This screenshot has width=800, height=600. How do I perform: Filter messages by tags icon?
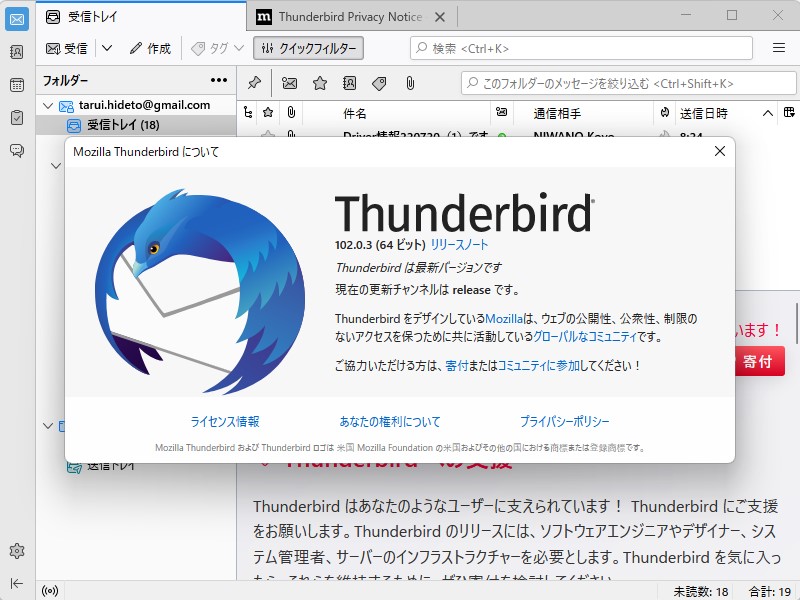[x=380, y=84]
